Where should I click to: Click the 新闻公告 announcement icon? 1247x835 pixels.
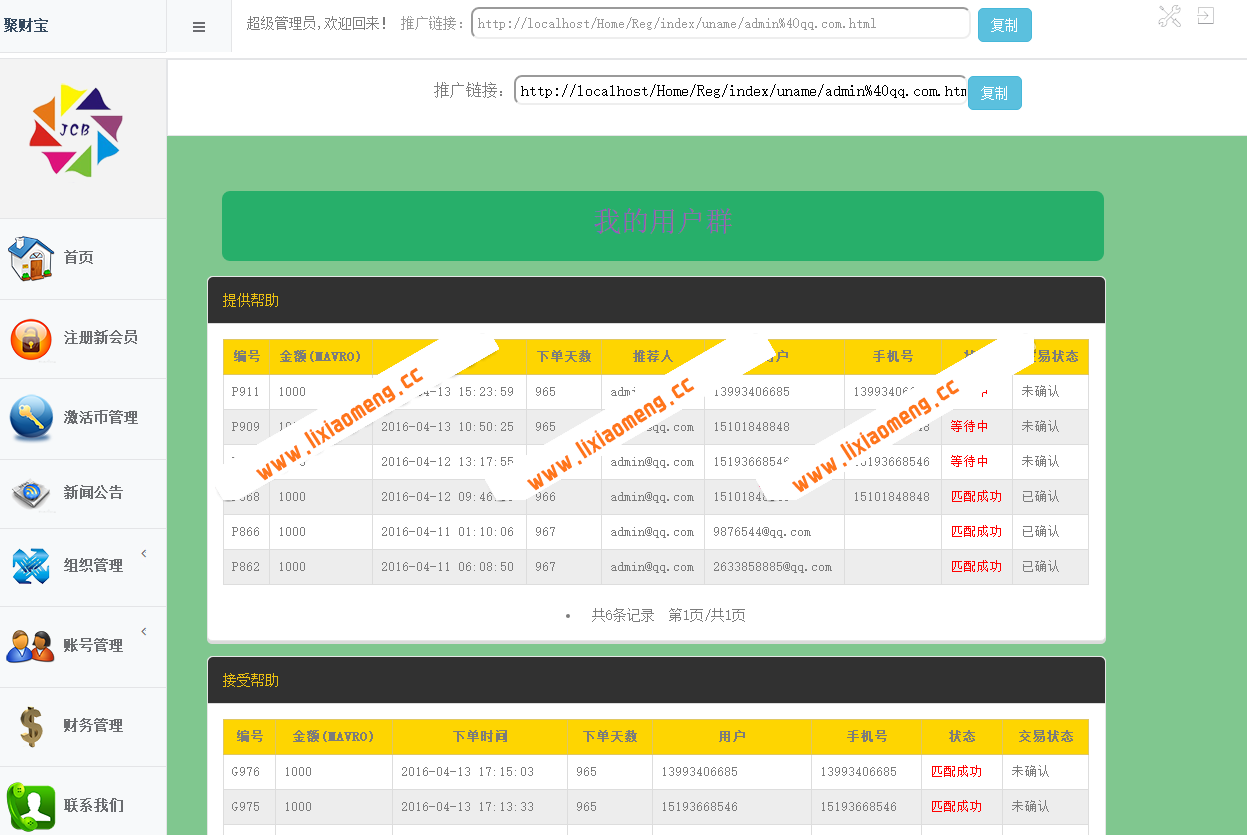coord(31,493)
